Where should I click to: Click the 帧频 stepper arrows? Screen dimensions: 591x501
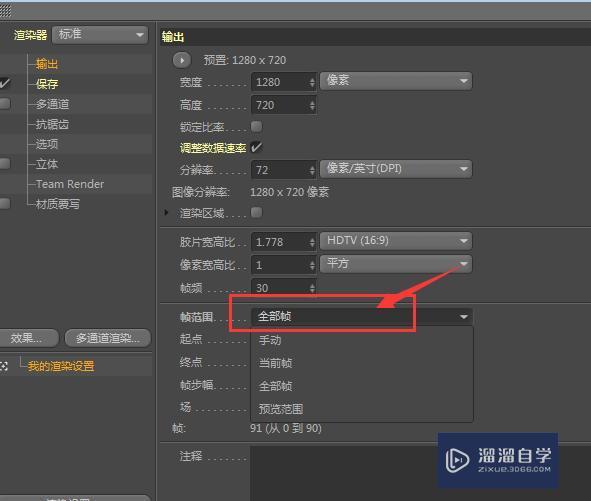pyautogui.click(x=312, y=288)
